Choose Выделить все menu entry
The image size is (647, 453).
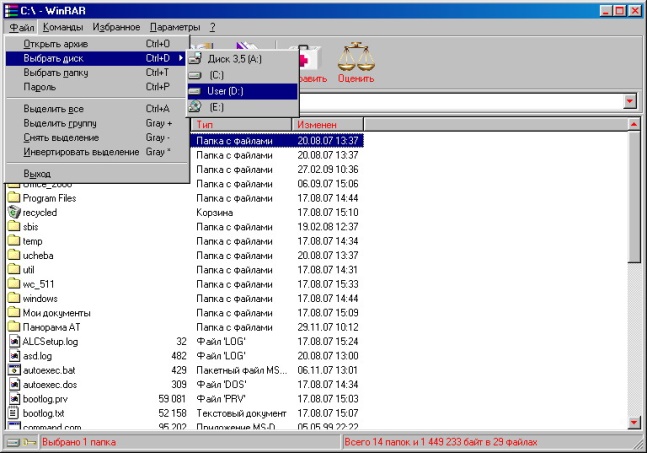tap(97, 109)
